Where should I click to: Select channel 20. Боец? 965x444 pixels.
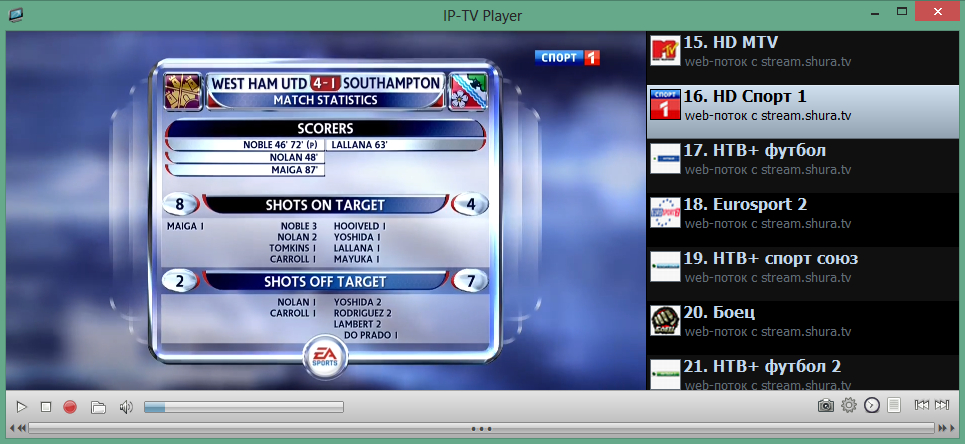pos(803,328)
